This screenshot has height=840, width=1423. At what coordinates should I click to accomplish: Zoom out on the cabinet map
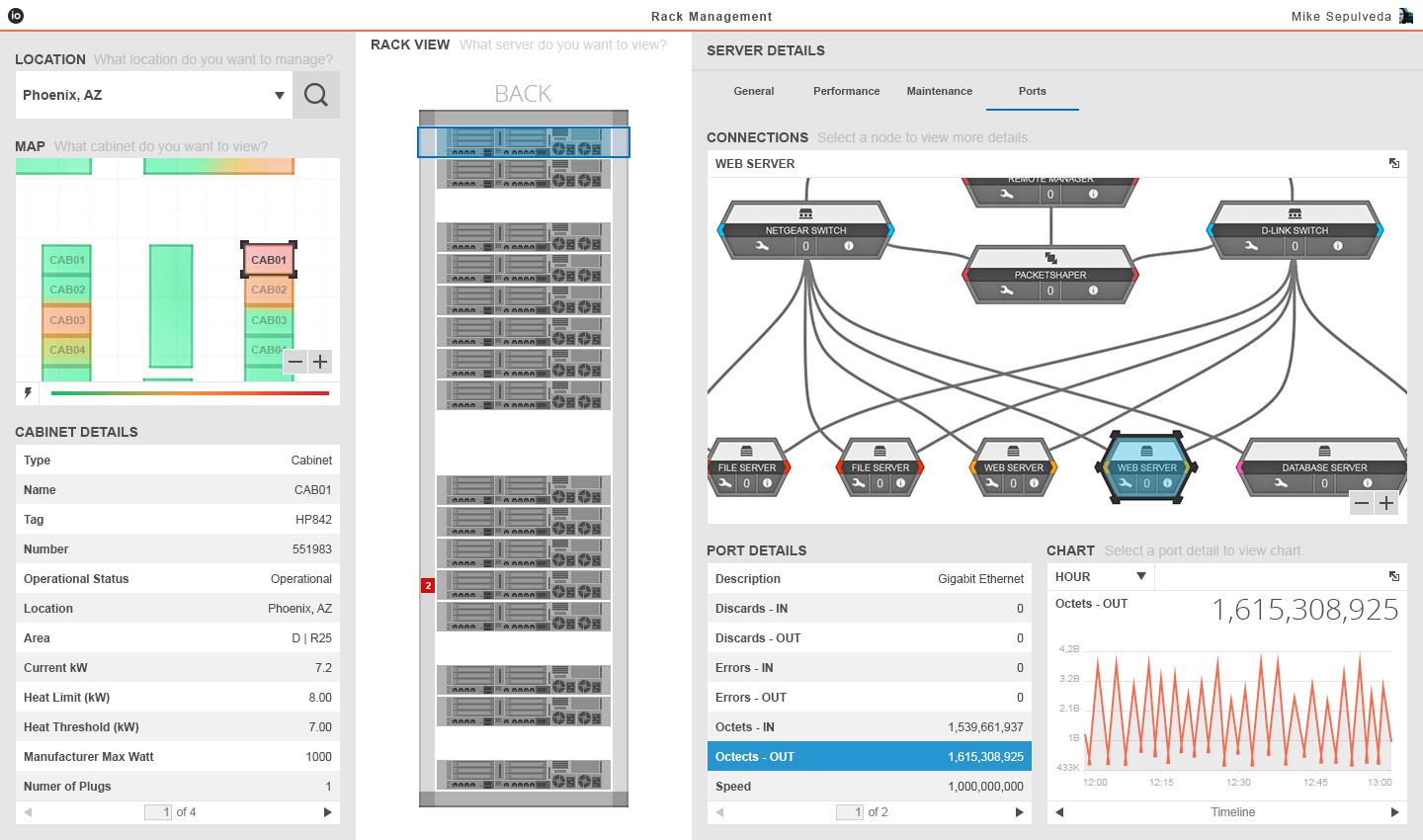point(295,362)
